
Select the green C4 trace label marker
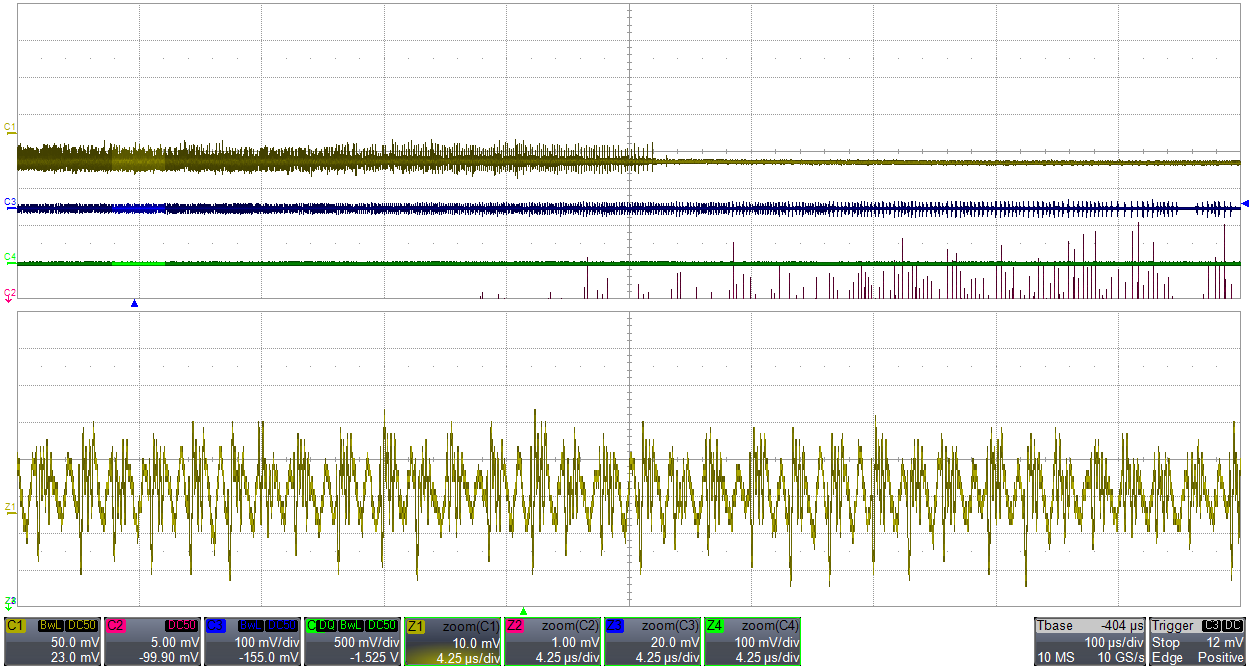(10, 258)
